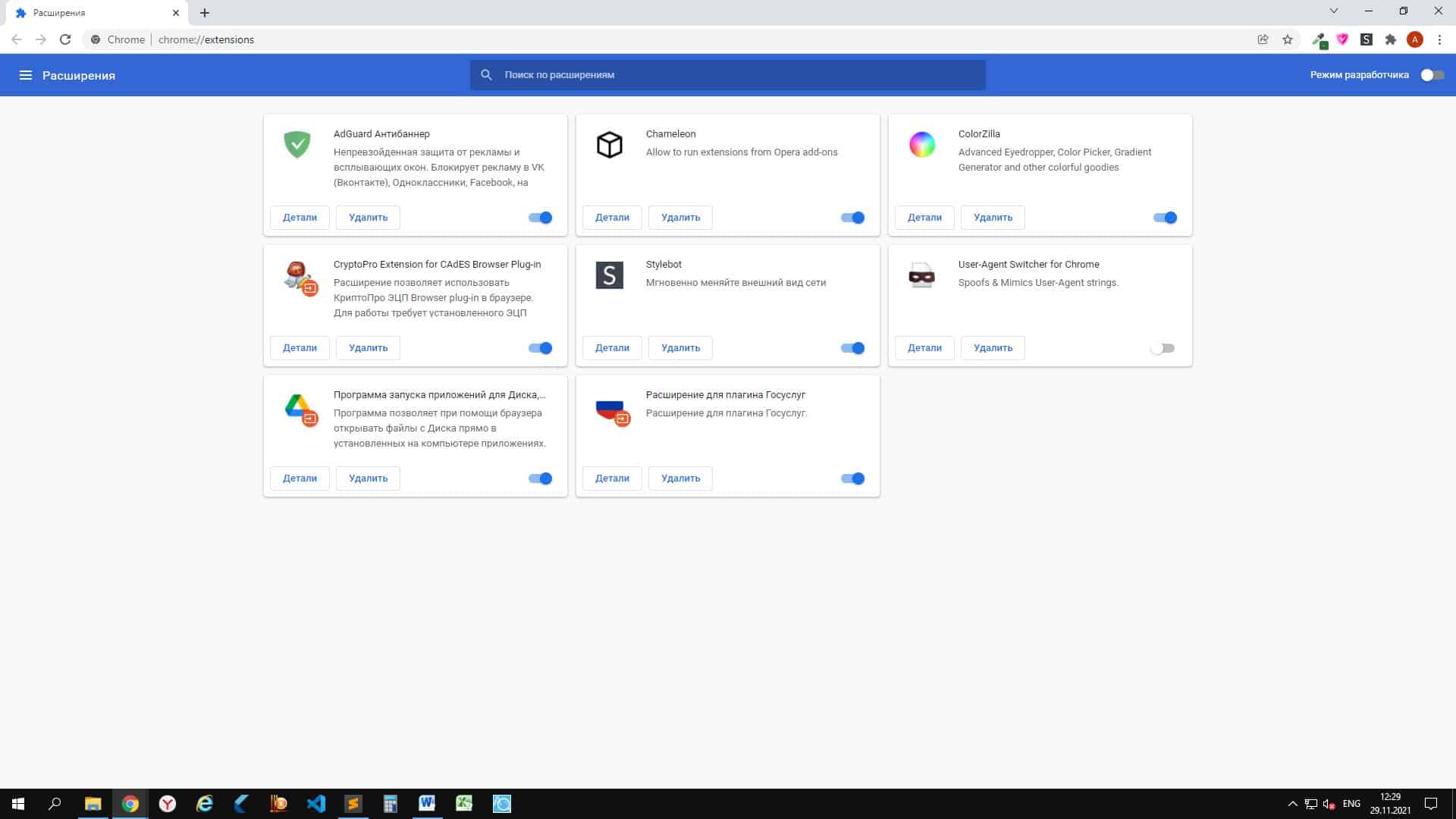Click the Stylebot S icon in toolbar
This screenshot has height=819, width=1456.
click(x=1366, y=39)
